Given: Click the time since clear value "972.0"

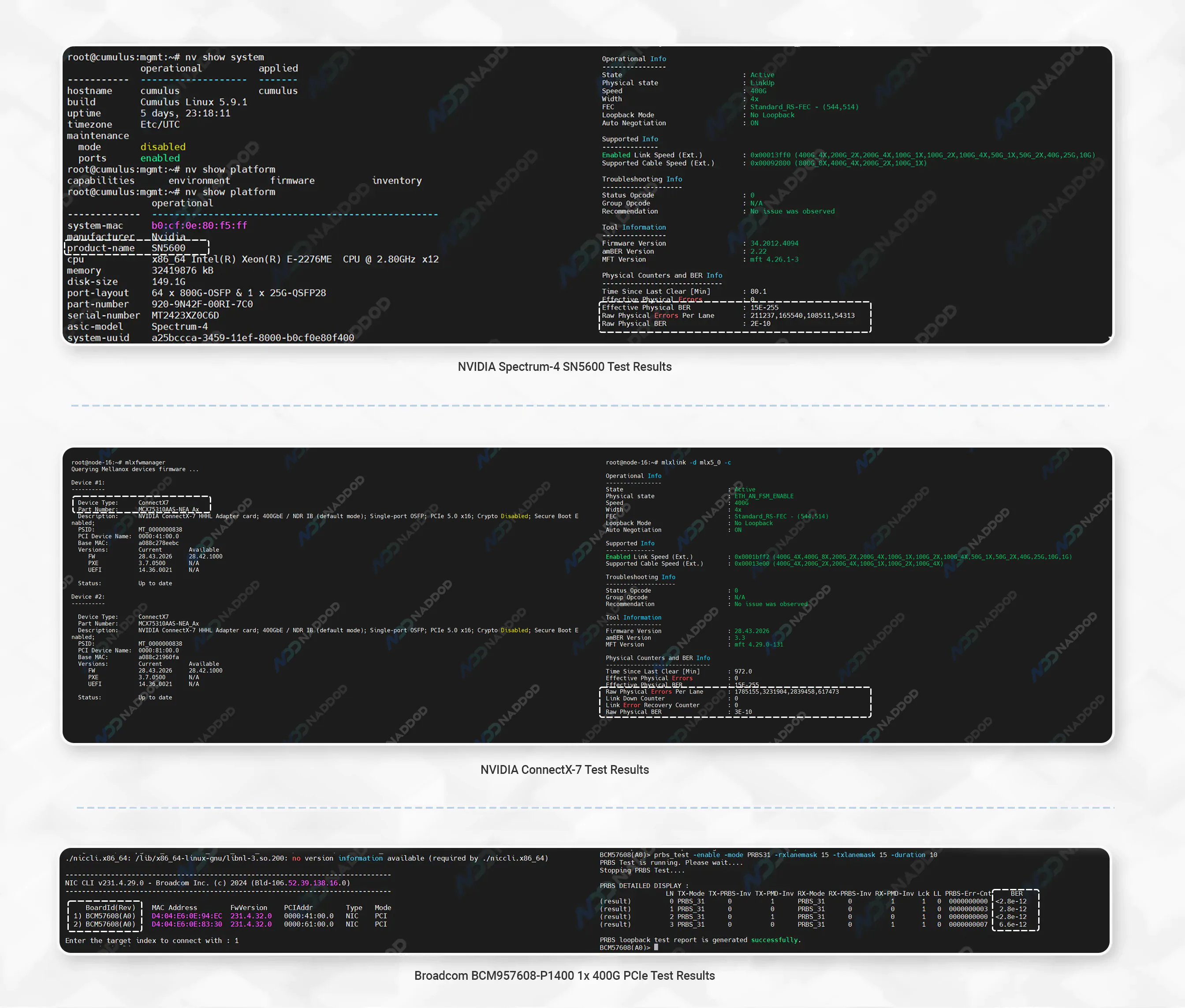Looking at the screenshot, I should (x=743, y=672).
